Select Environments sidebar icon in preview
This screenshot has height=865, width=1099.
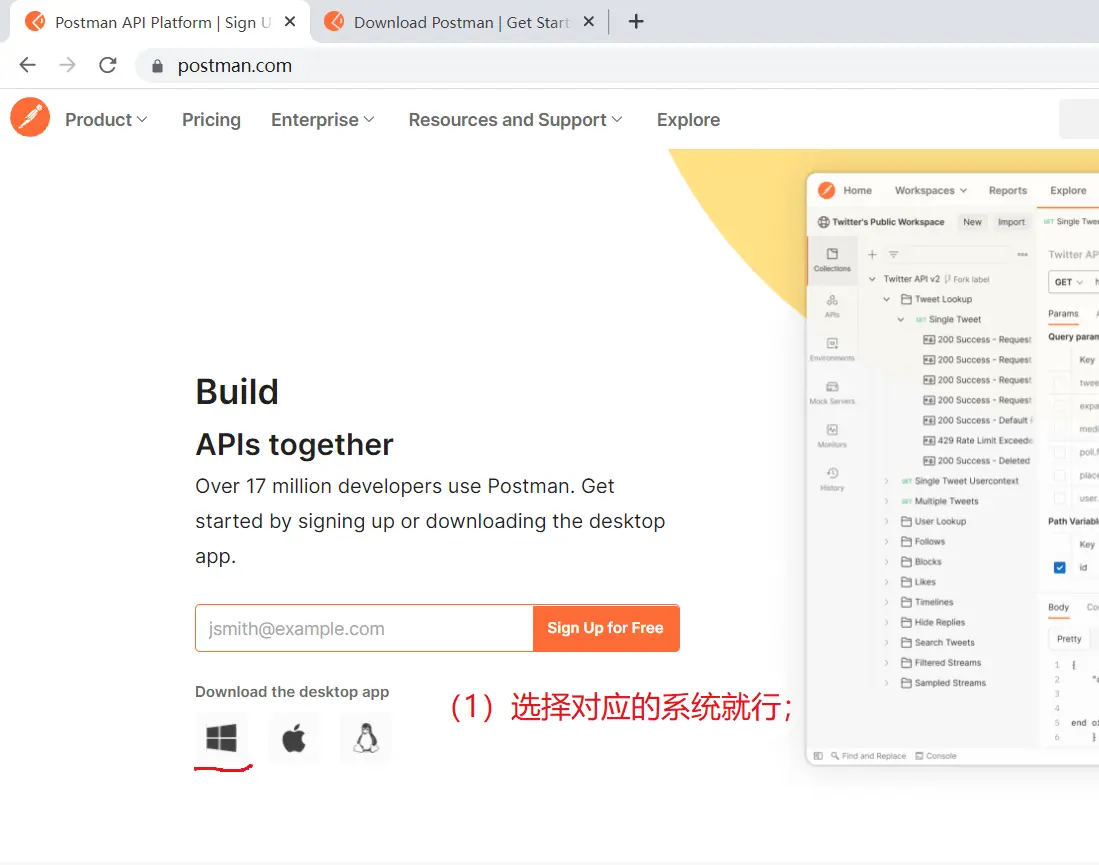pos(832,348)
